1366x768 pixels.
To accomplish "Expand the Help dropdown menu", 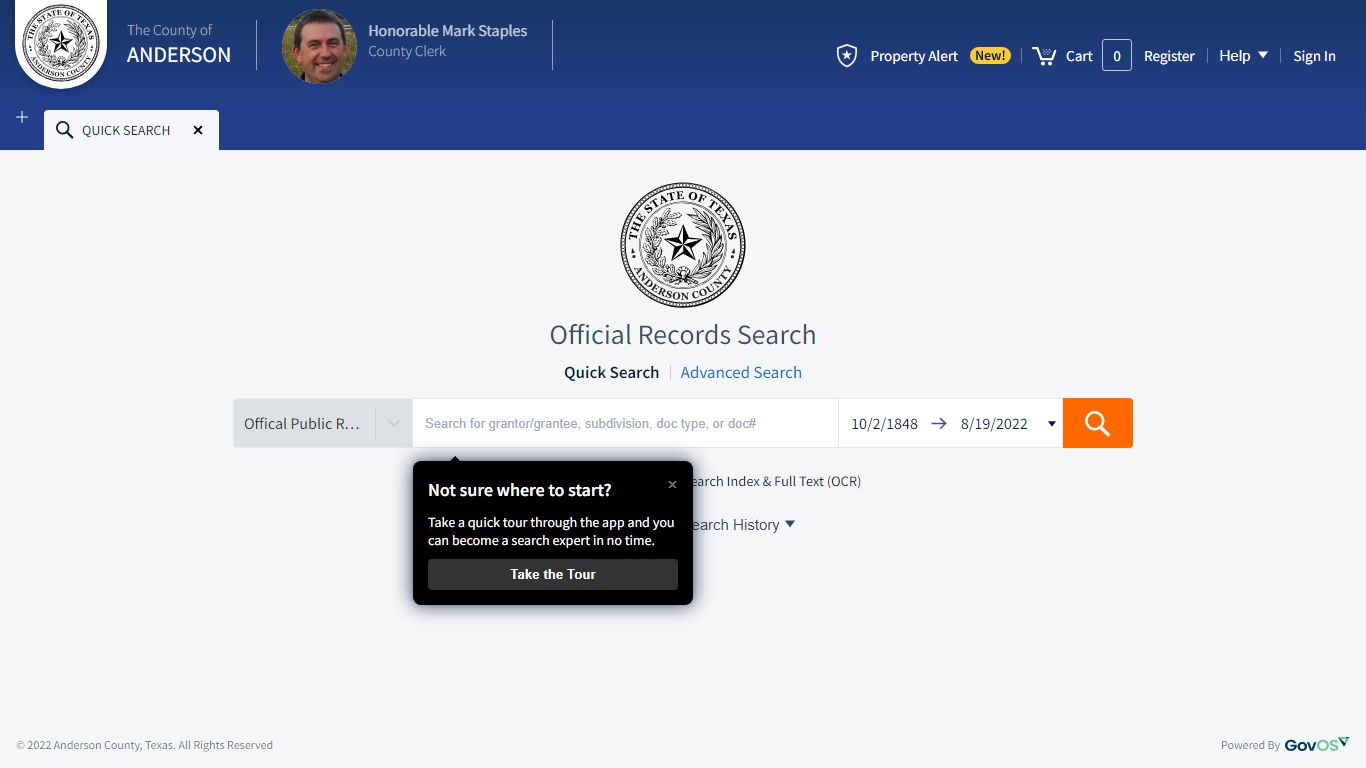I will (x=1243, y=56).
